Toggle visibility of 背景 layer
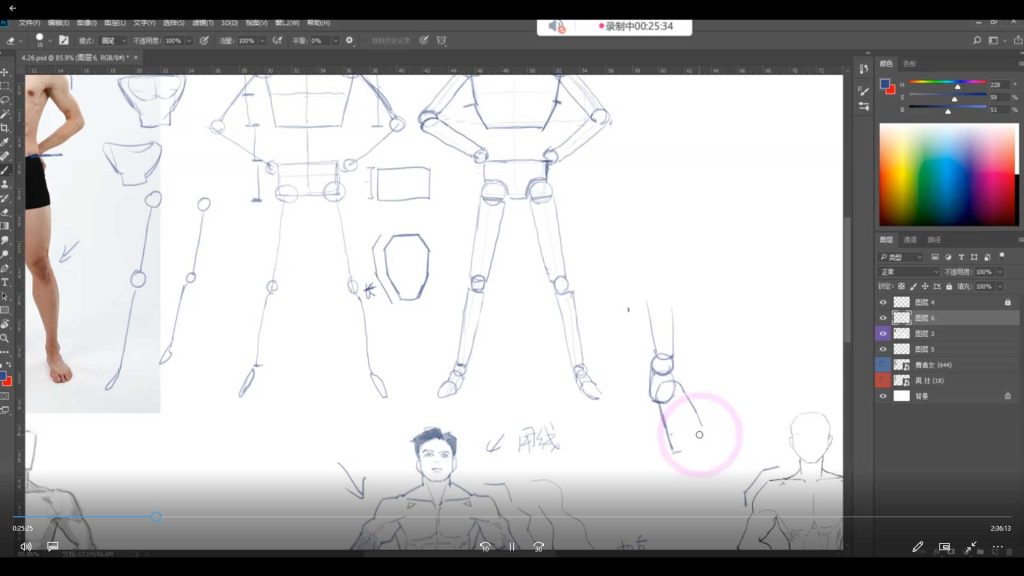 pyautogui.click(x=883, y=396)
